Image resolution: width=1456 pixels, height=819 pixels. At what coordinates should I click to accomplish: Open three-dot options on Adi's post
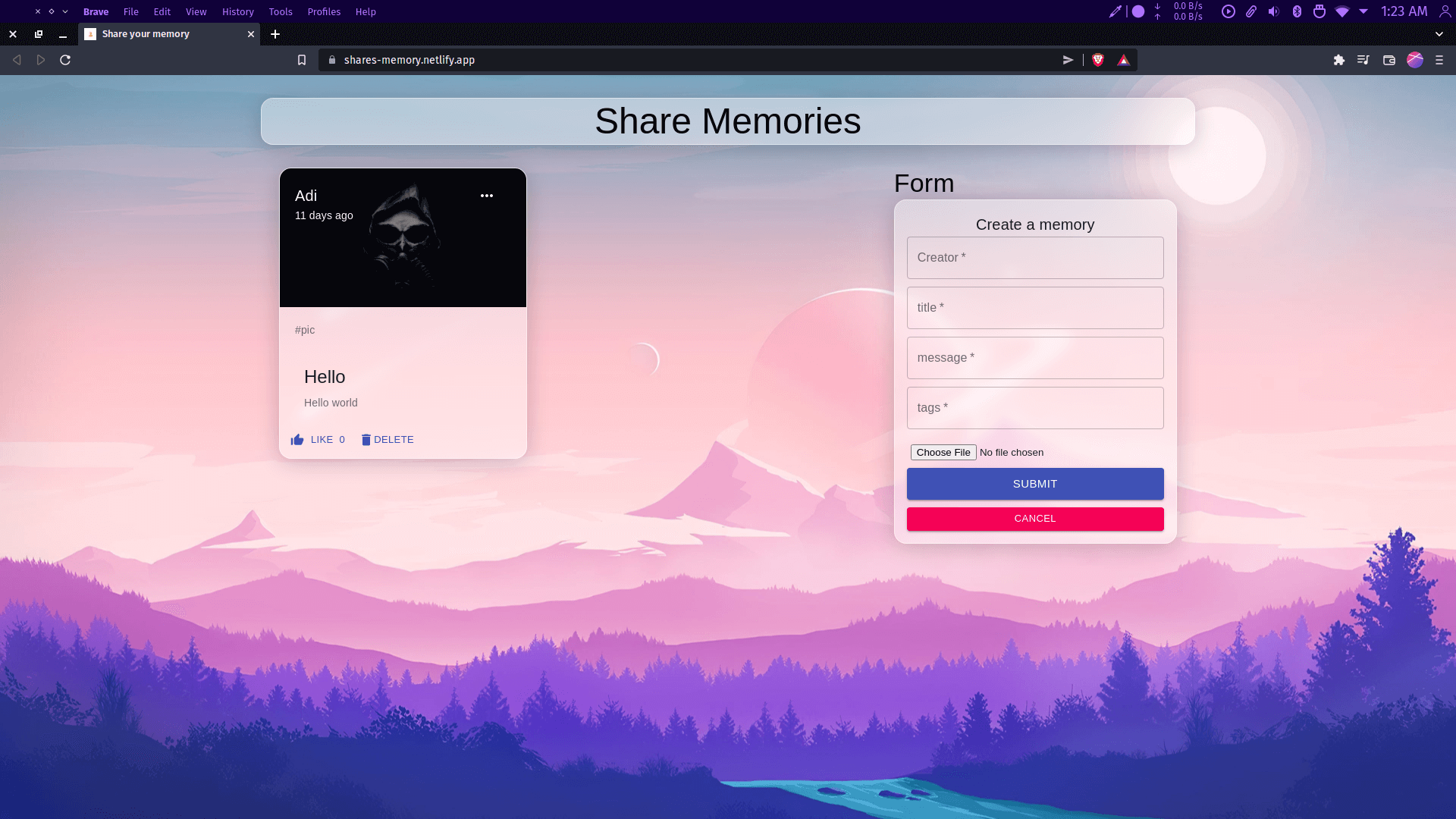[x=487, y=196]
